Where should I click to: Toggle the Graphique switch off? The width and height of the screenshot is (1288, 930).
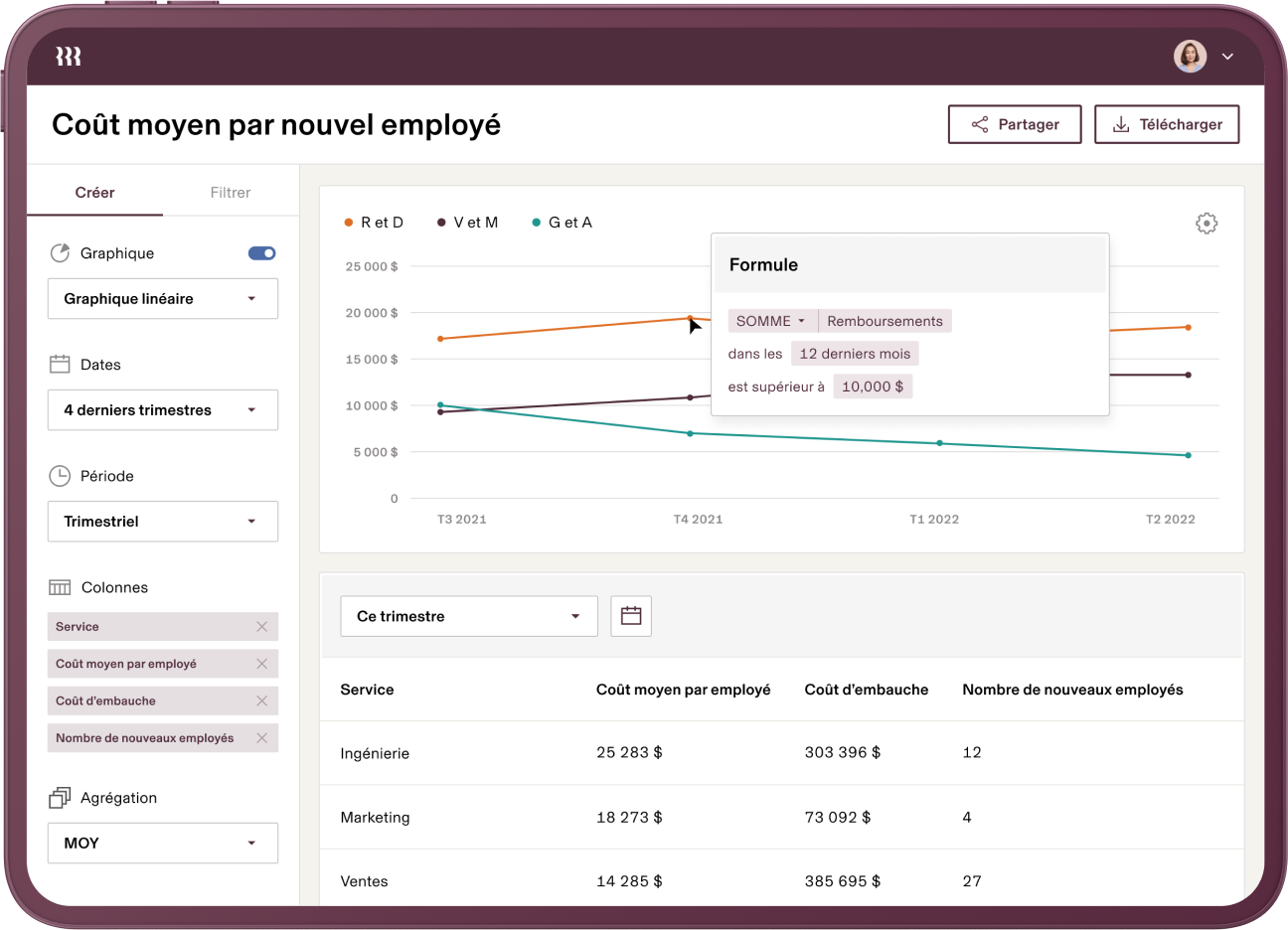pos(261,253)
